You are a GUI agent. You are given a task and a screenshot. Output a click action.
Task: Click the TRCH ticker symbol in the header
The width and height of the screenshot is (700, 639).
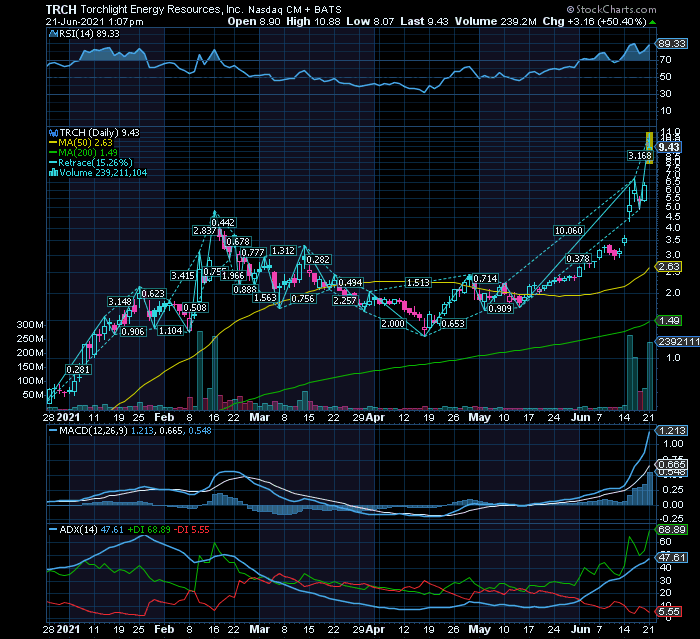pos(61,9)
